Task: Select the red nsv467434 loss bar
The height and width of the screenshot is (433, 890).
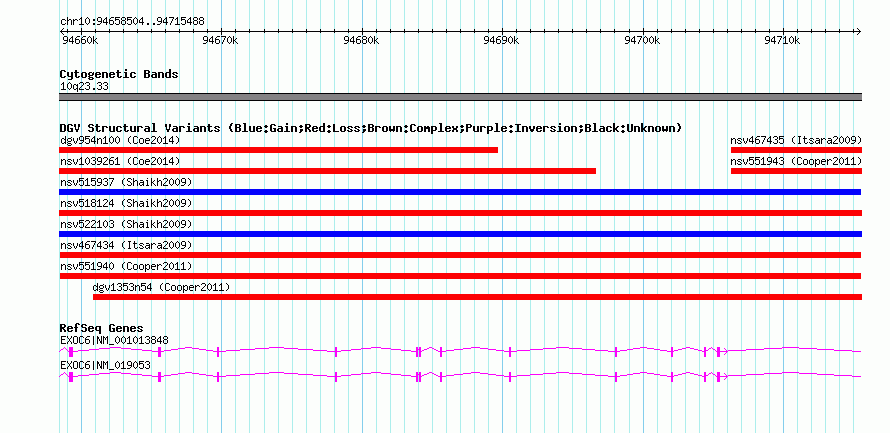Action: tap(460, 255)
